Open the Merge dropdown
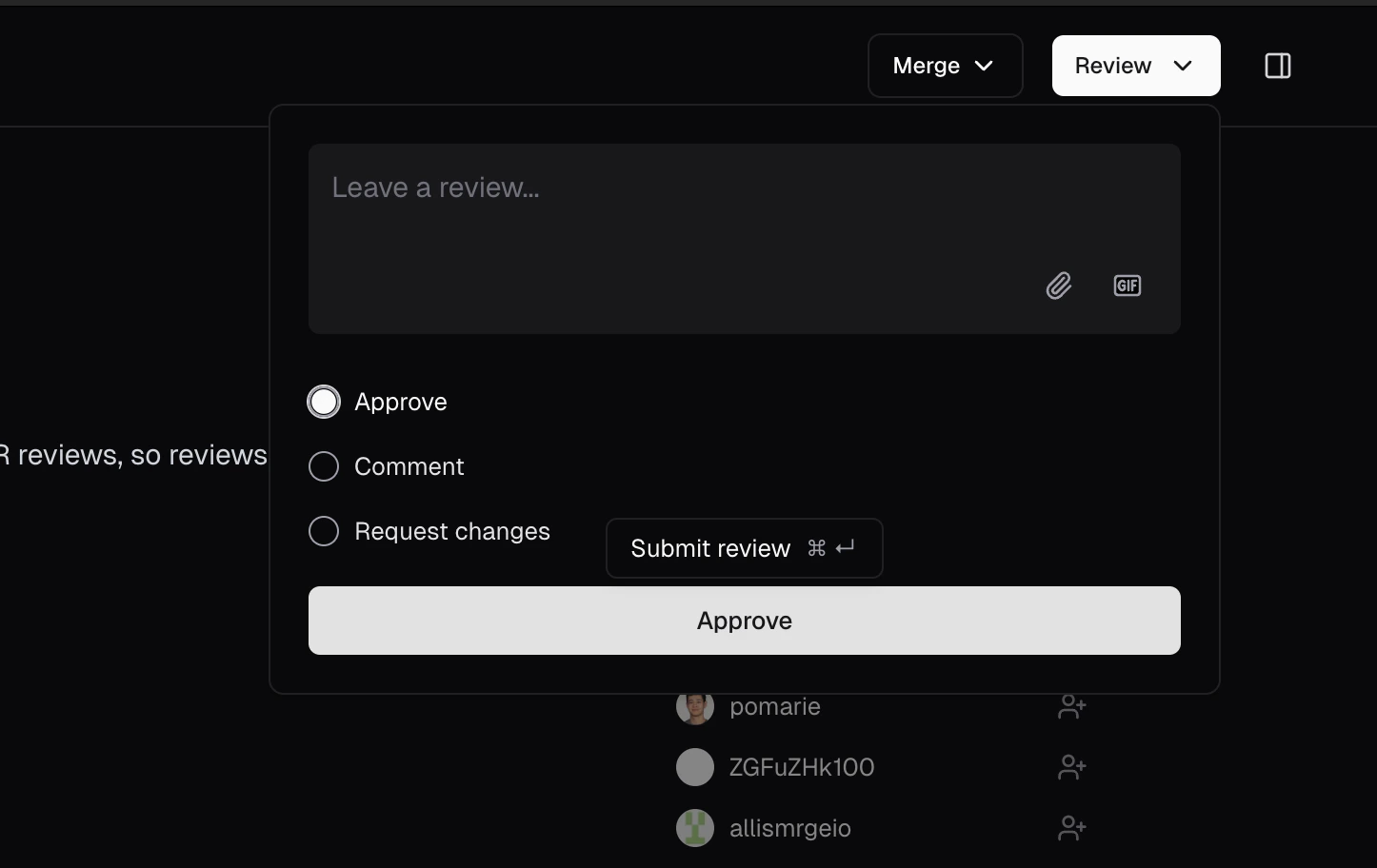 944,66
